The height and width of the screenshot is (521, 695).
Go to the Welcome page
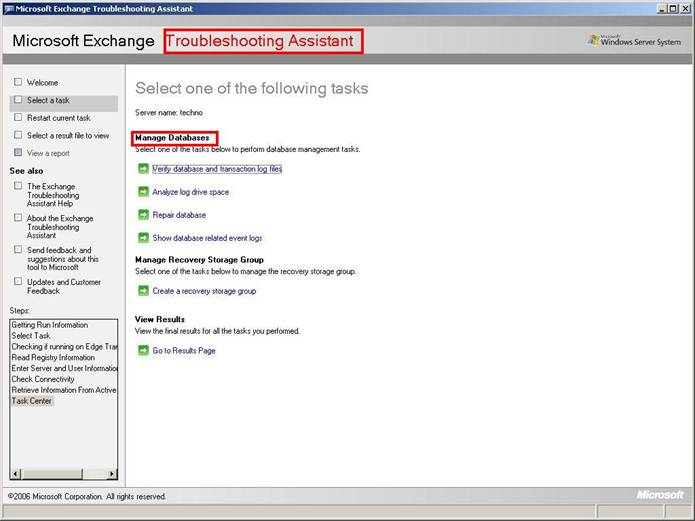click(42, 82)
